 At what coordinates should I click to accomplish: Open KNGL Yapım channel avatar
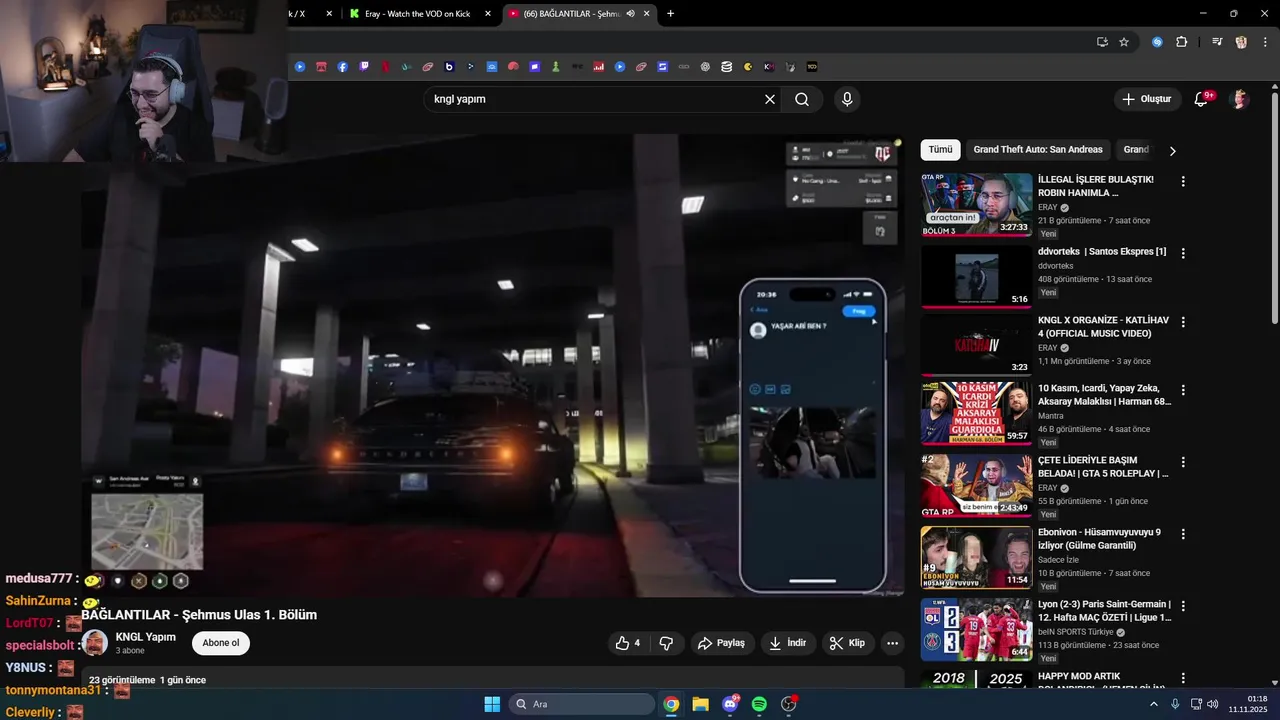tap(95, 643)
